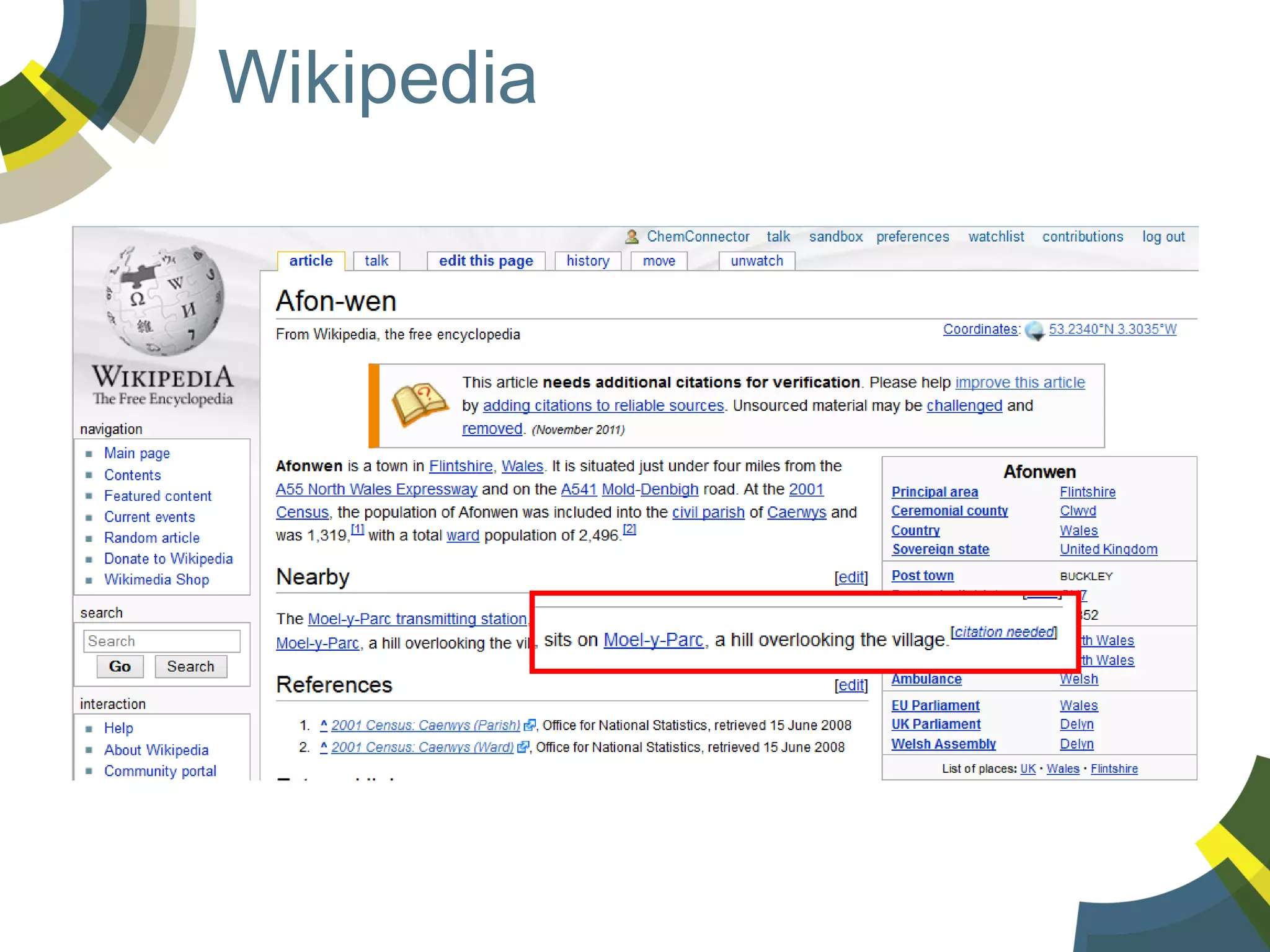
Task: Click footnote [2] superscript
Action: [629, 529]
